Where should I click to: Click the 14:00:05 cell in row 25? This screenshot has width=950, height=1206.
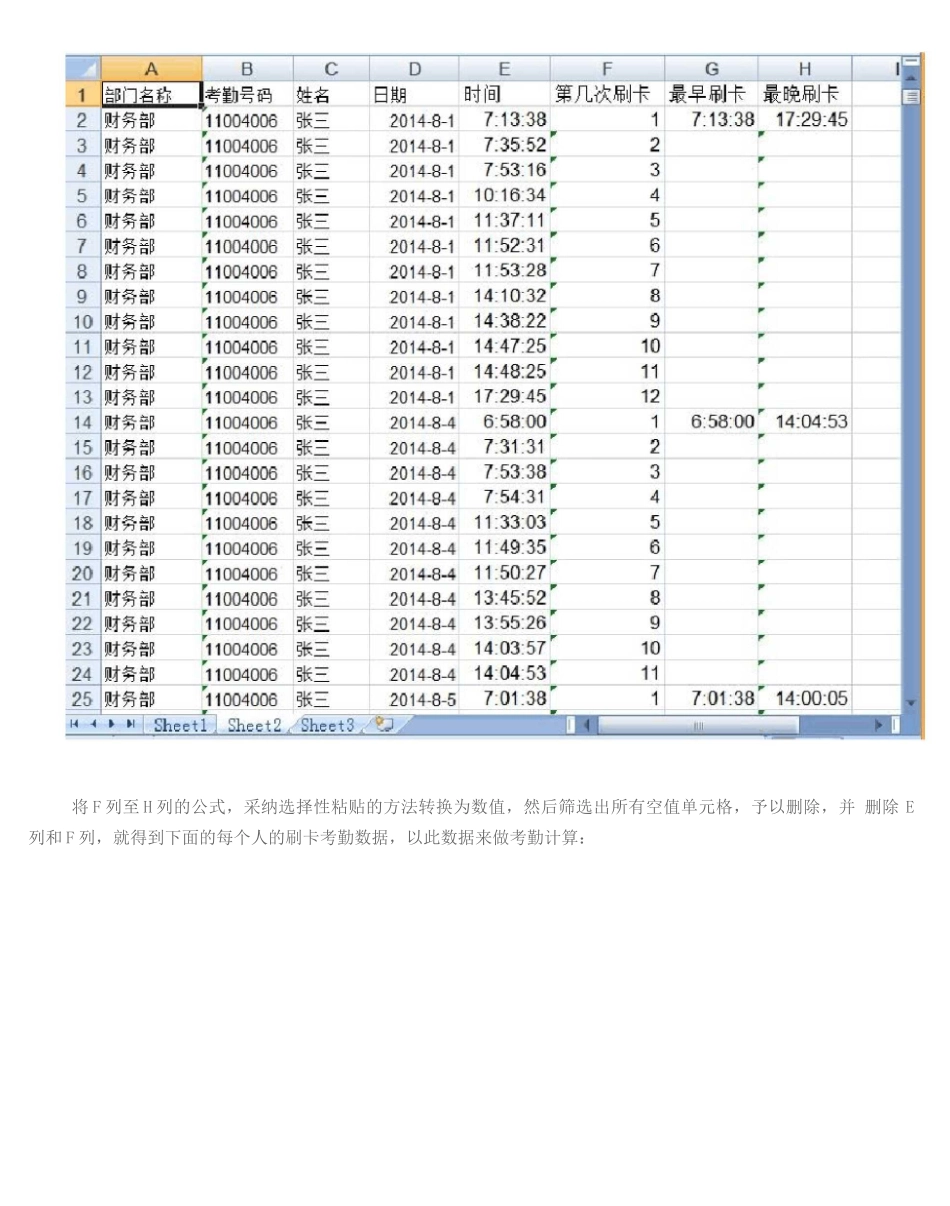coord(804,699)
